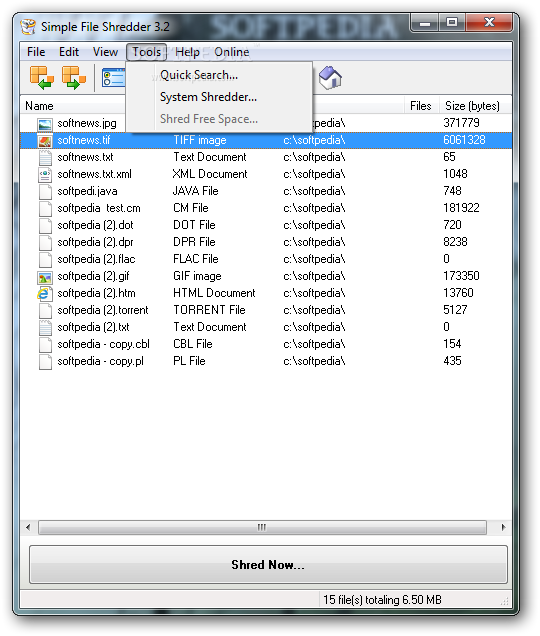Open the View menu
Viewport: 540px width, 636px height.
[x=105, y=52]
